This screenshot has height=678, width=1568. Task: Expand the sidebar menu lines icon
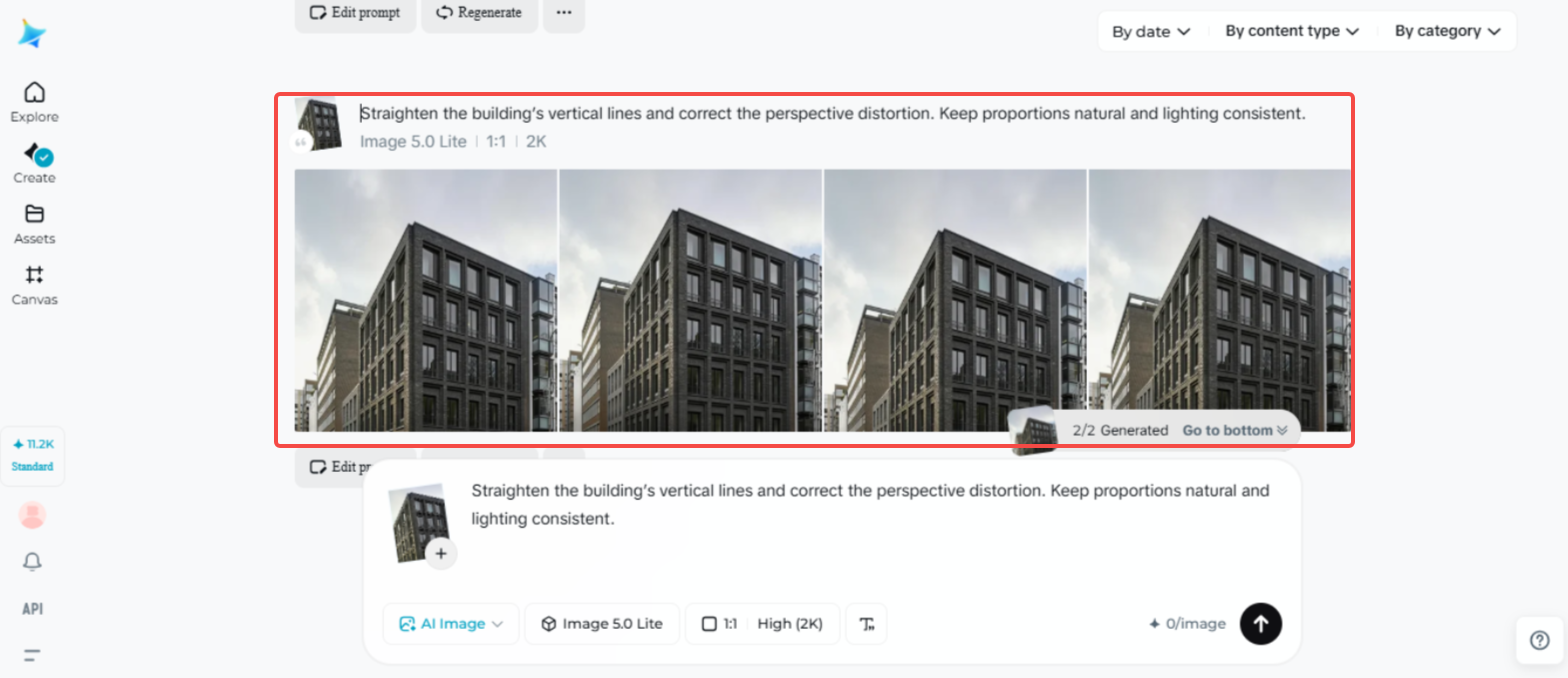(x=32, y=656)
